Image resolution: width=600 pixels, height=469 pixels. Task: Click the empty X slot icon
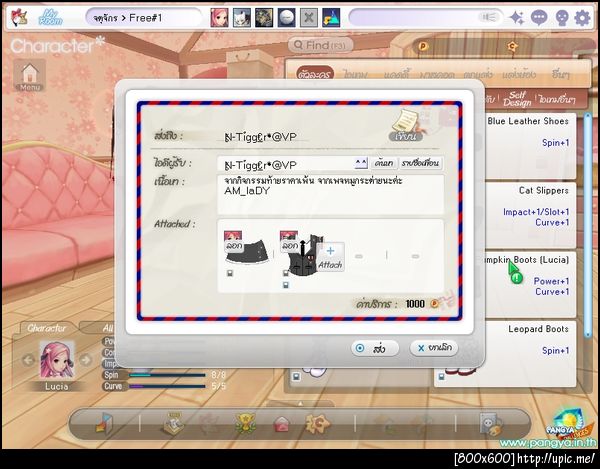click(x=309, y=18)
